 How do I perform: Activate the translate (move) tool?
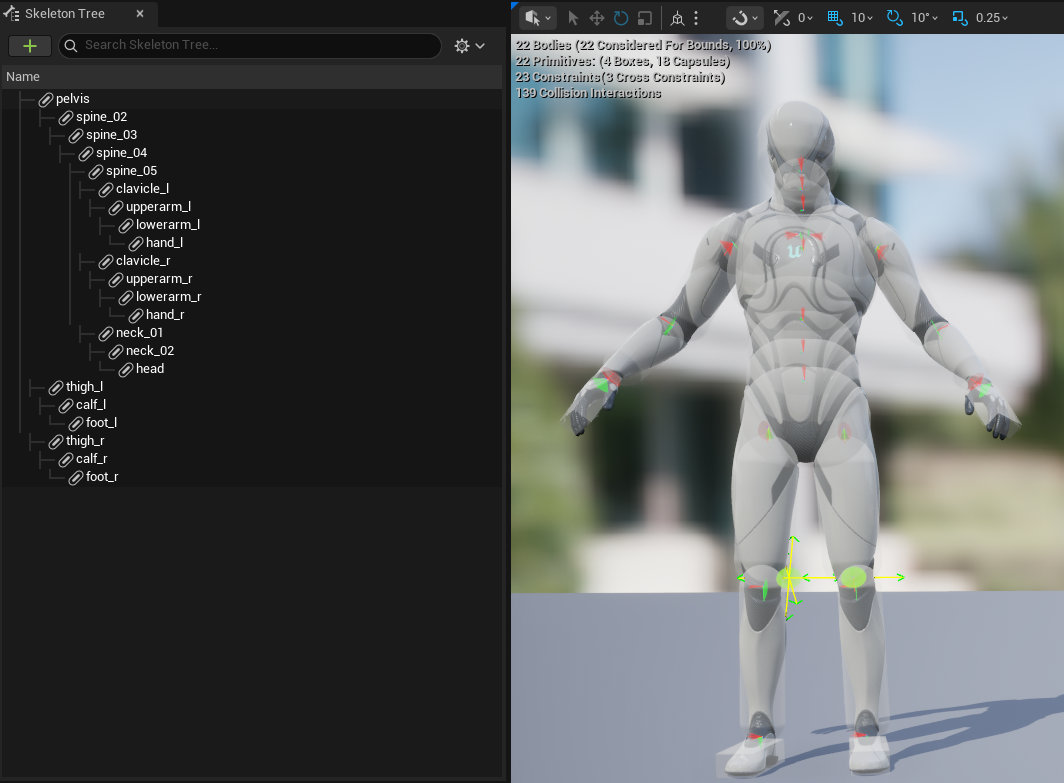[597, 18]
